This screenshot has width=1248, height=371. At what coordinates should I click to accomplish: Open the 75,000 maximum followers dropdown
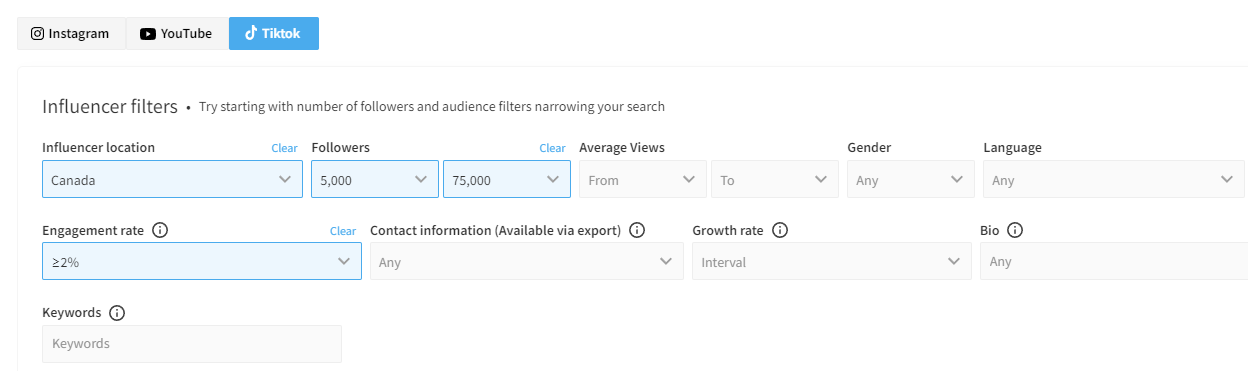(507, 179)
